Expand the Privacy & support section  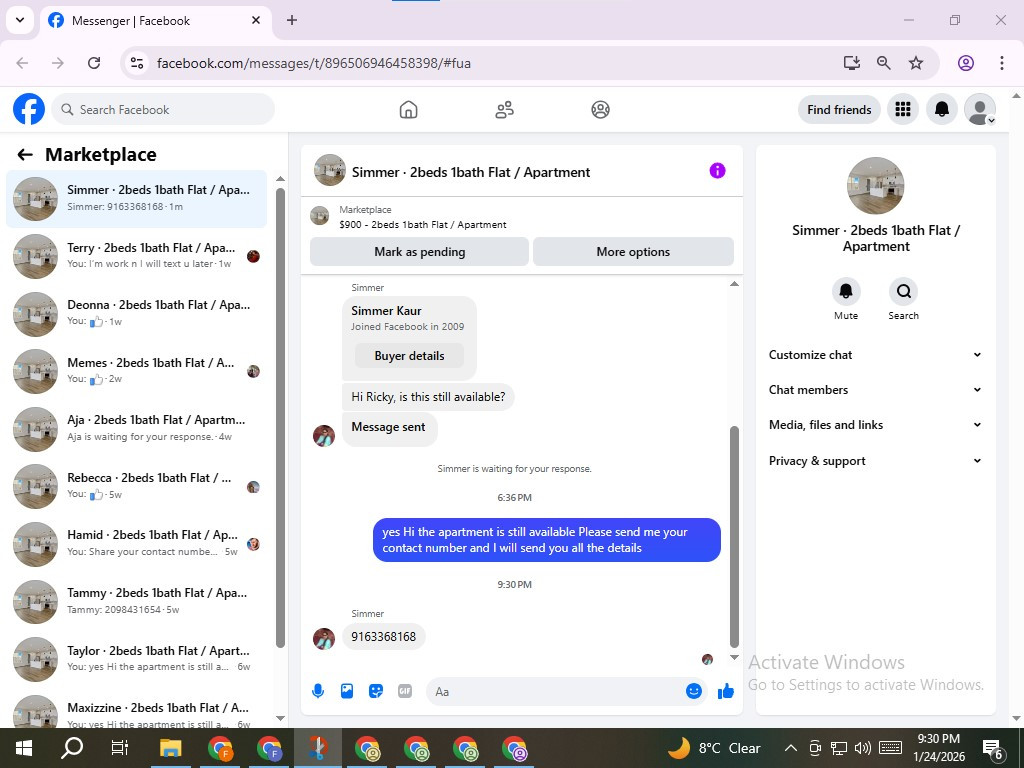(875, 460)
